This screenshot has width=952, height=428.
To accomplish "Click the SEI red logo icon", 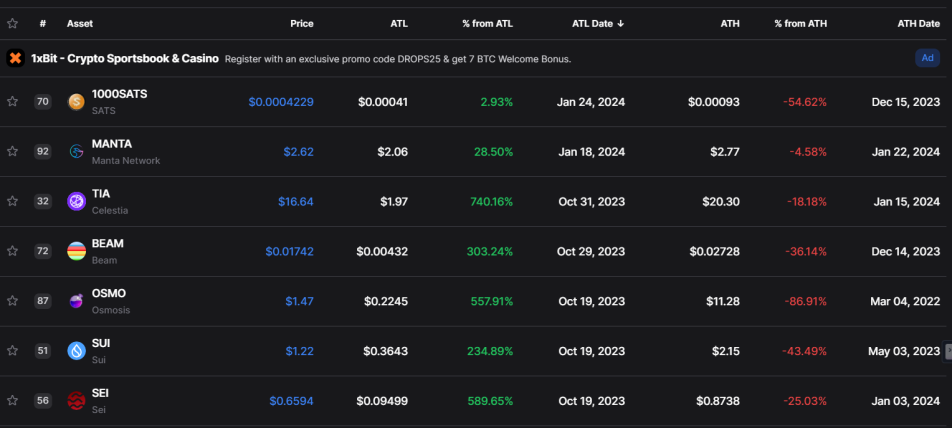I will pyautogui.click(x=76, y=401).
